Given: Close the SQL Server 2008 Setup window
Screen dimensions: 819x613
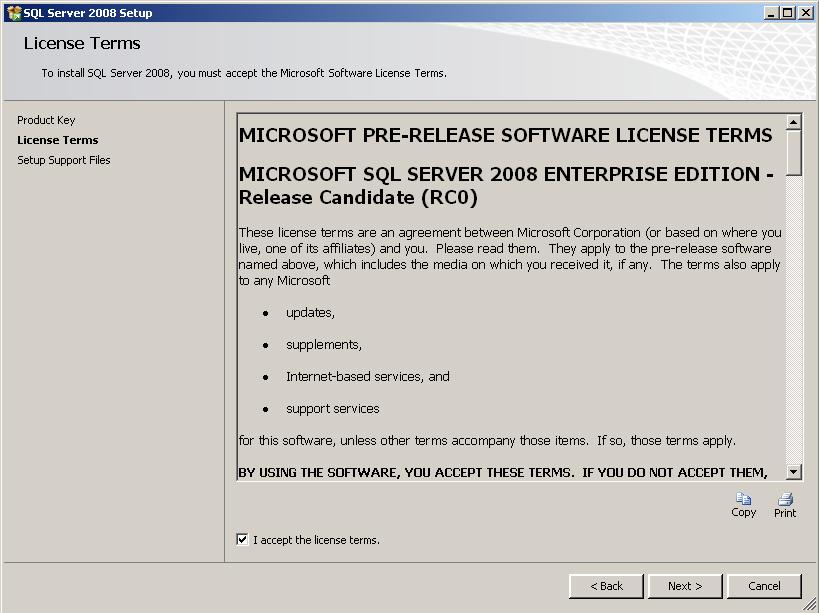Looking at the screenshot, I should [x=806, y=13].
